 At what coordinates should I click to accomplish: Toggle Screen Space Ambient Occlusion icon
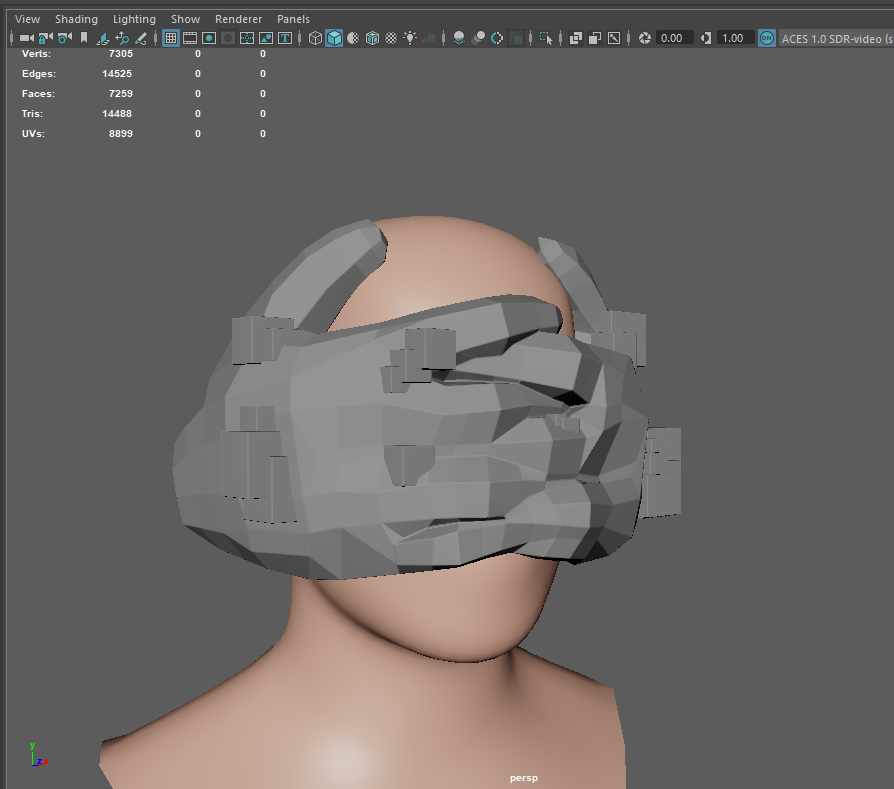click(459, 38)
